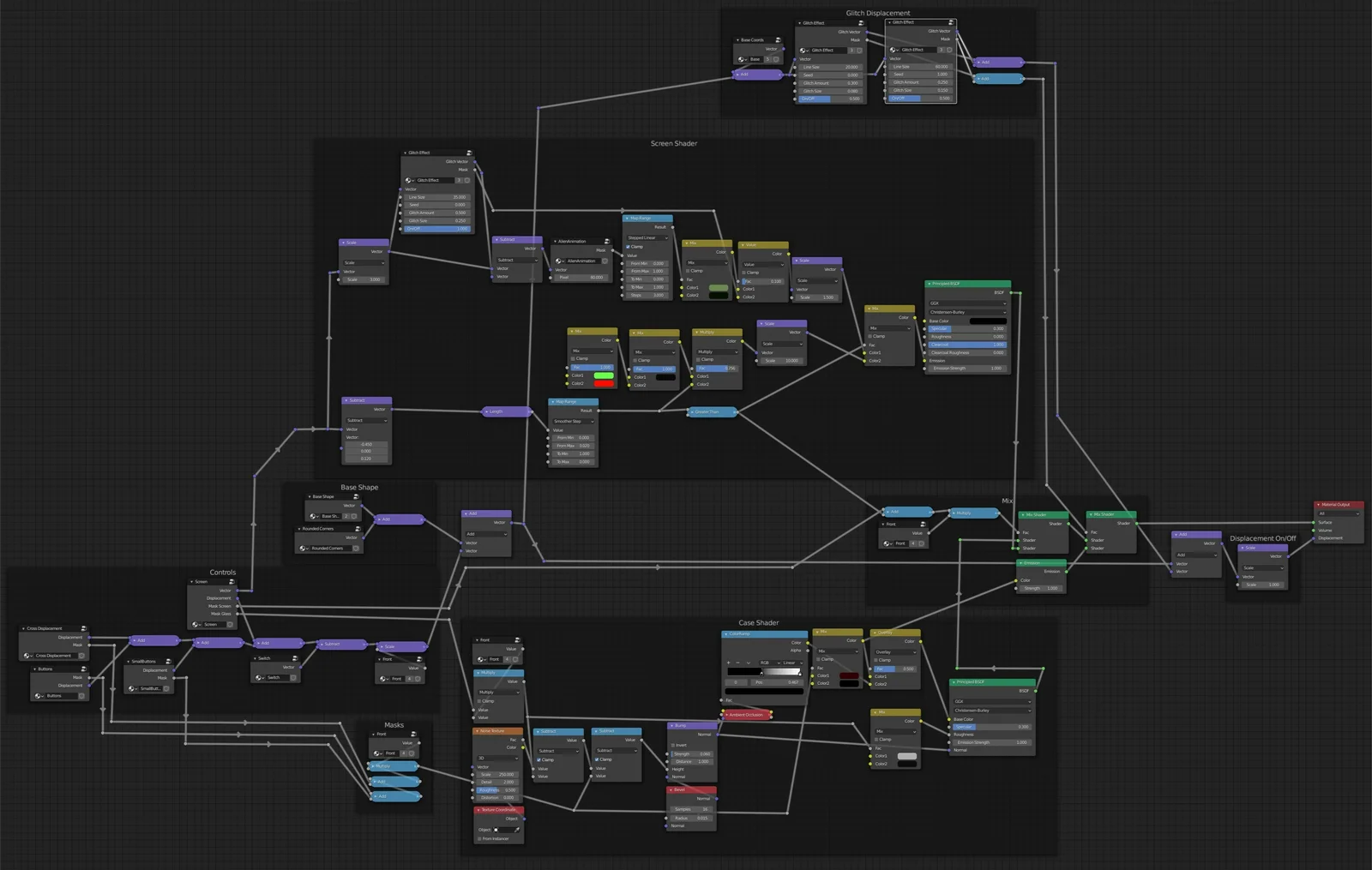Open the Linear interpolation dropdown in the ColorRamp

[789, 663]
